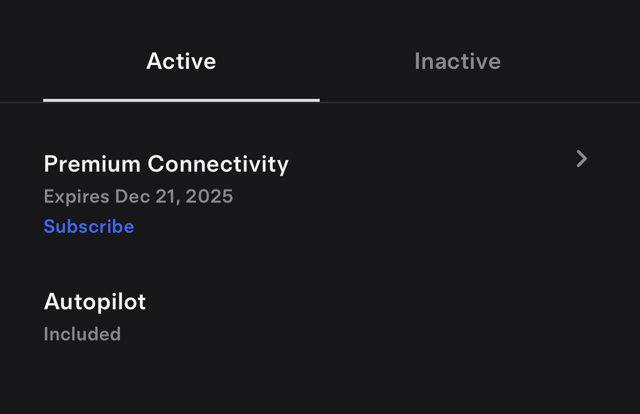Select the Included label under Autopilot
This screenshot has height=414, width=640.
(82, 334)
